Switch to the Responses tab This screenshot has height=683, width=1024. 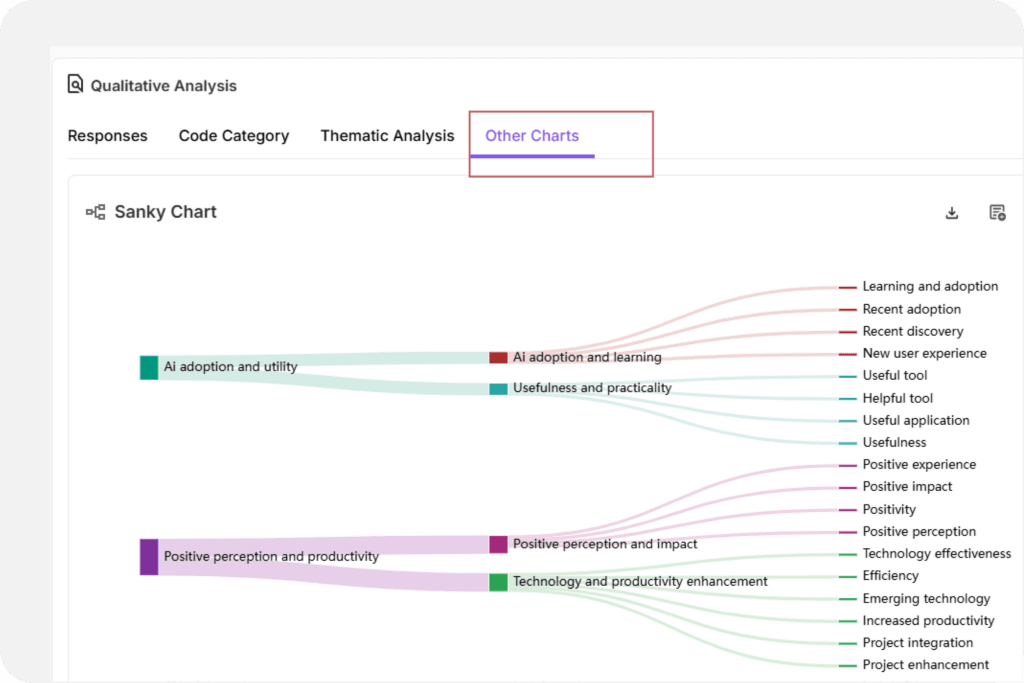tap(107, 136)
